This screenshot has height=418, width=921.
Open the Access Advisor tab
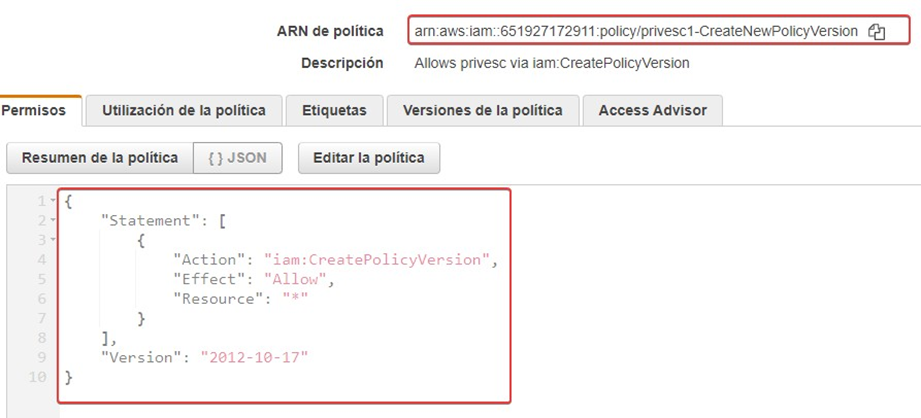click(x=652, y=110)
